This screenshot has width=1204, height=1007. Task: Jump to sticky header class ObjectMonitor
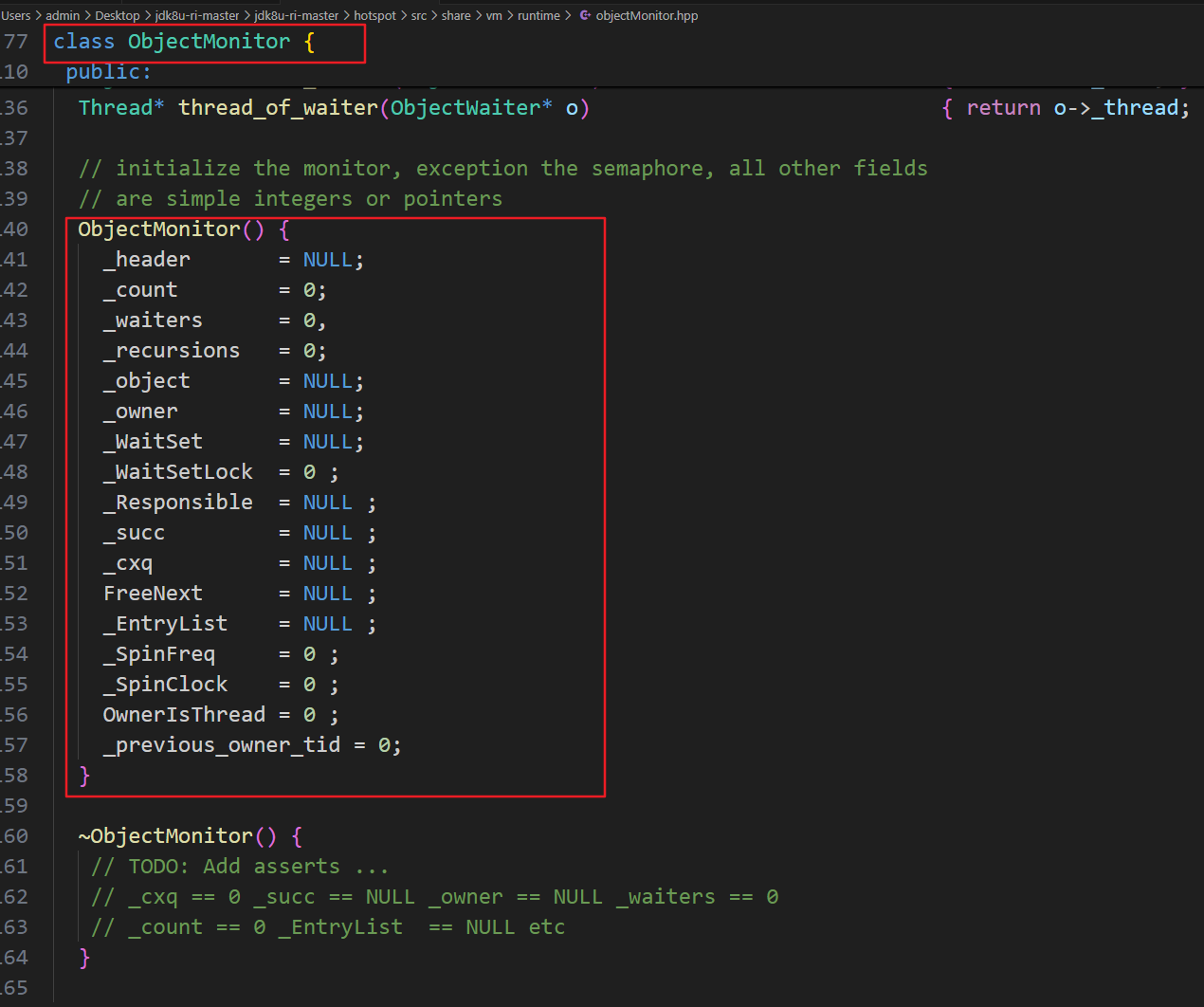pyautogui.click(x=209, y=42)
